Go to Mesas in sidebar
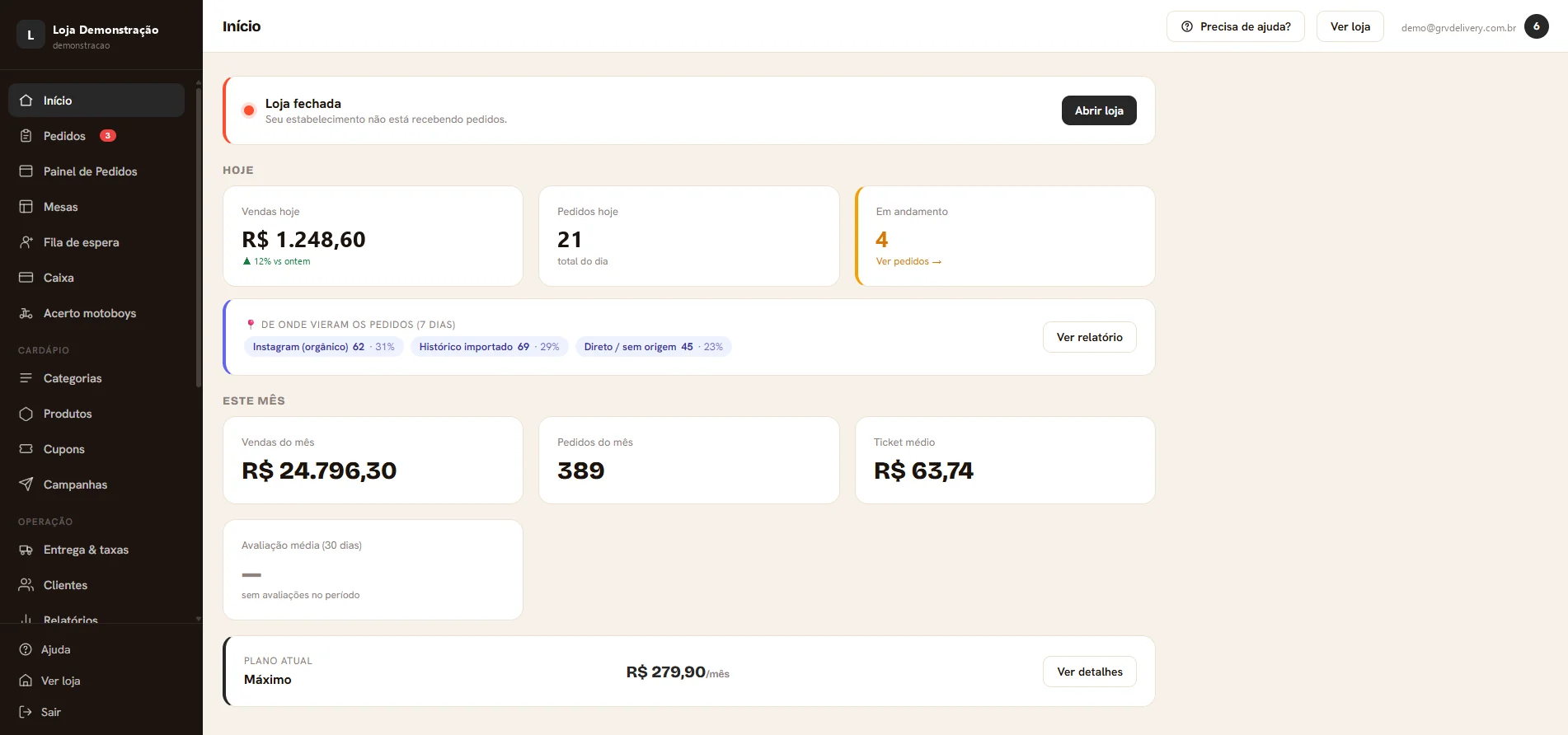This screenshot has height=735, width=1568. 96,207
